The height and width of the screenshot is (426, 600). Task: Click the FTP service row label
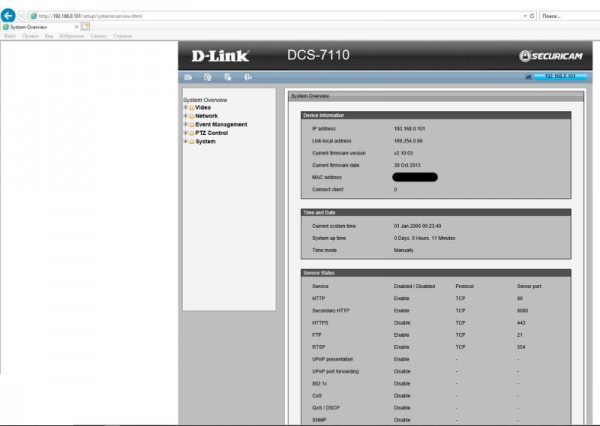click(x=317, y=335)
